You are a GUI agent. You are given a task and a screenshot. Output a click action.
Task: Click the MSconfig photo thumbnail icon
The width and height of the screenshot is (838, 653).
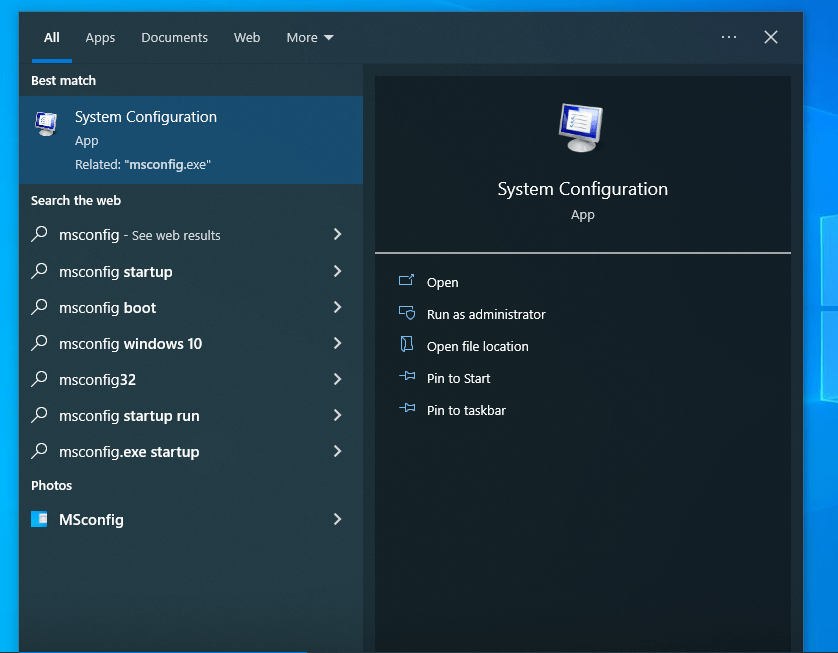click(39, 519)
